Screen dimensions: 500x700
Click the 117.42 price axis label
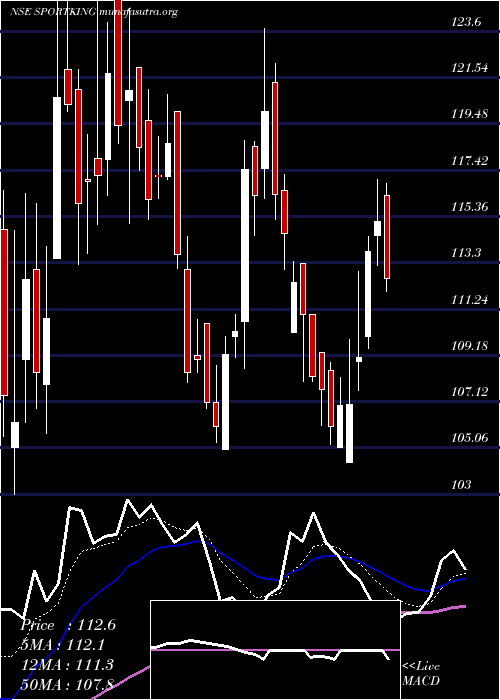pyautogui.click(x=469, y=160)
